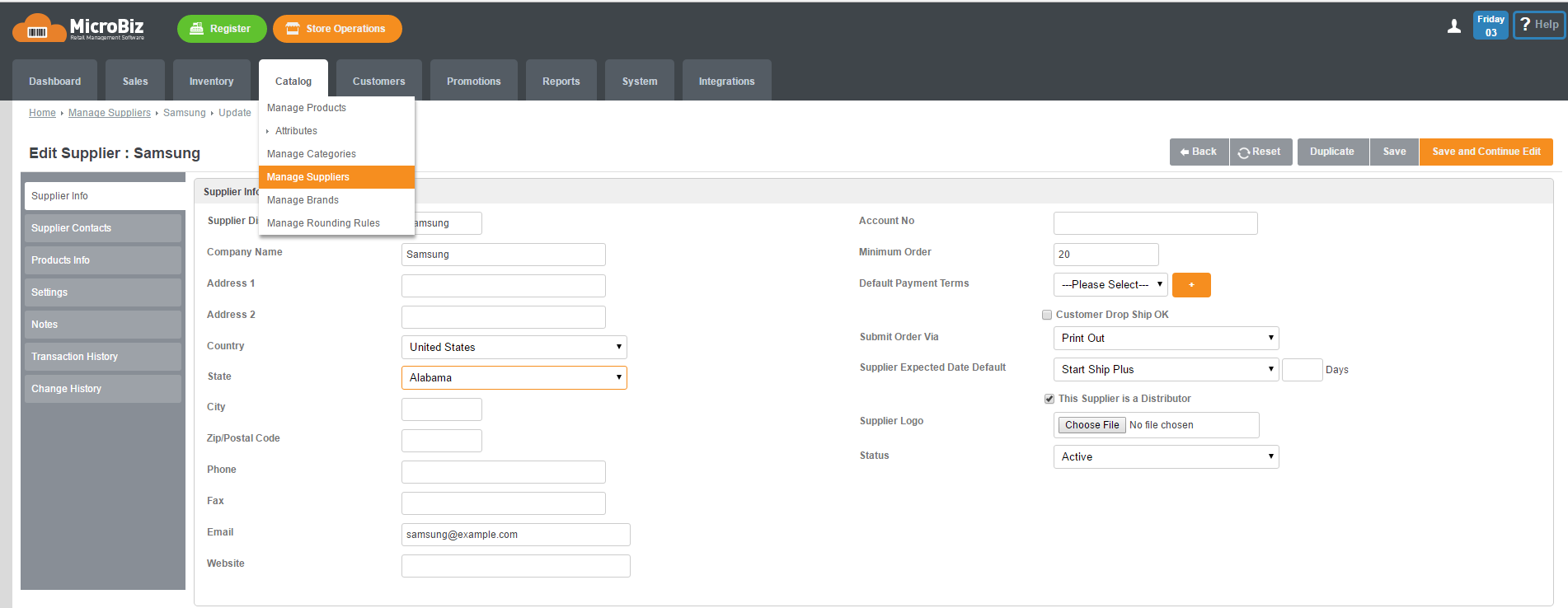Open the Catalog tab
The height and width of the screenshot is (608, 1568).
pos(293,81)
